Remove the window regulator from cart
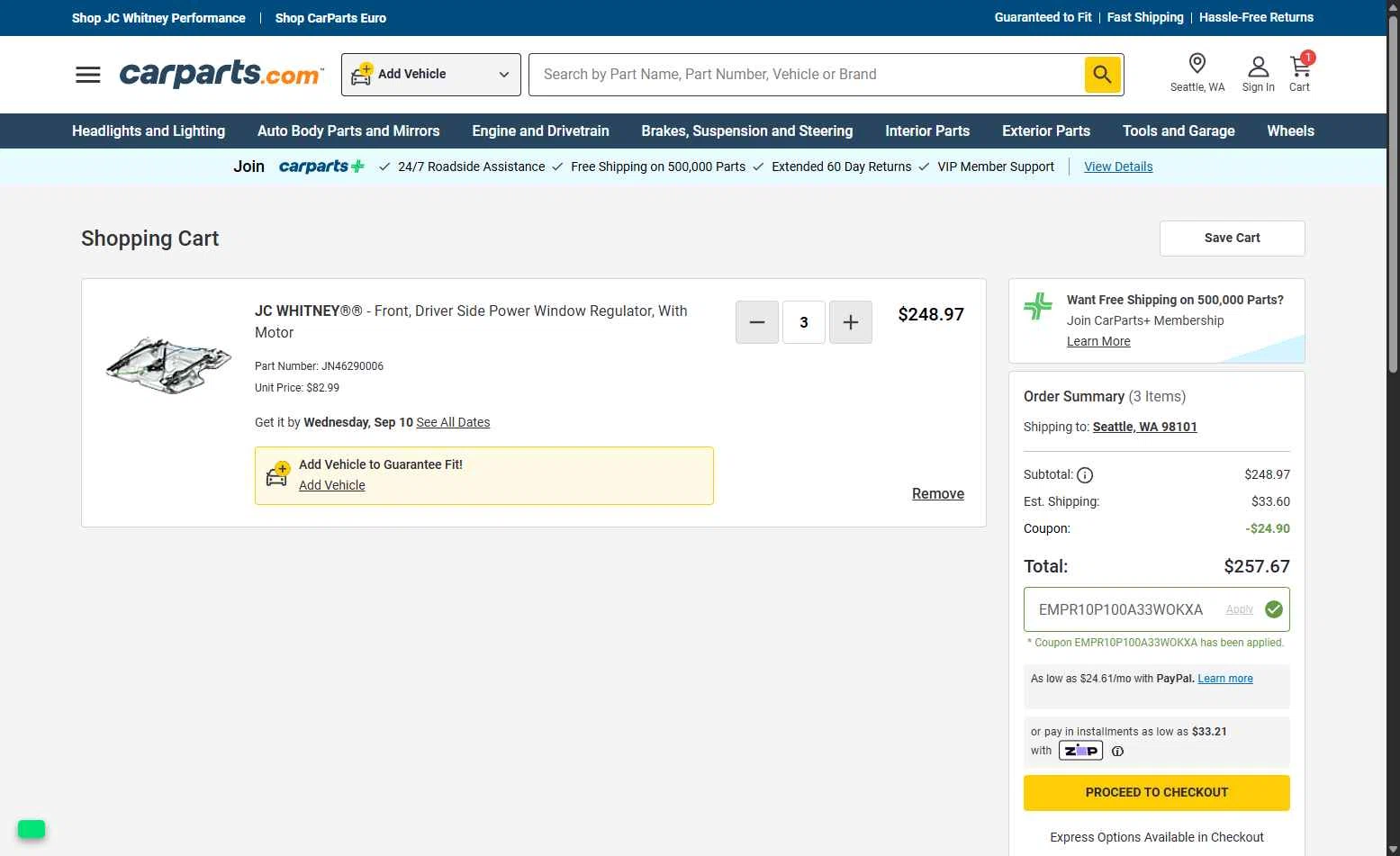 pyautogui.click(x=938, y=494)
